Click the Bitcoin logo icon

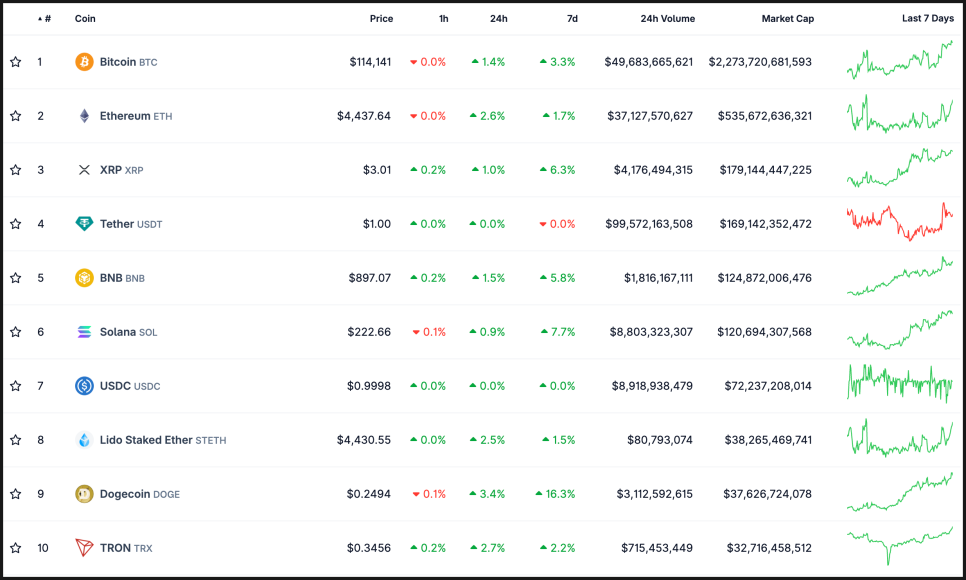pyautogui.click(x=84, y=62)
